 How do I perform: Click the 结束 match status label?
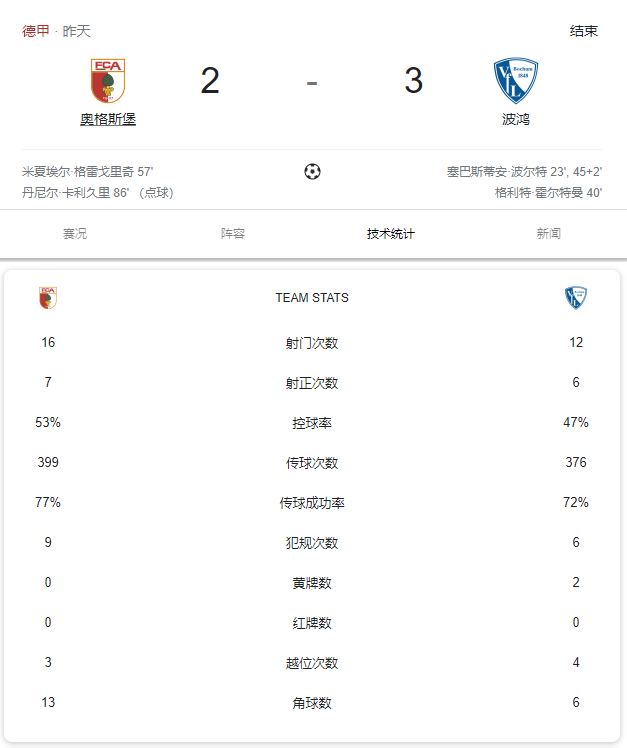click(x=584, y=31)
